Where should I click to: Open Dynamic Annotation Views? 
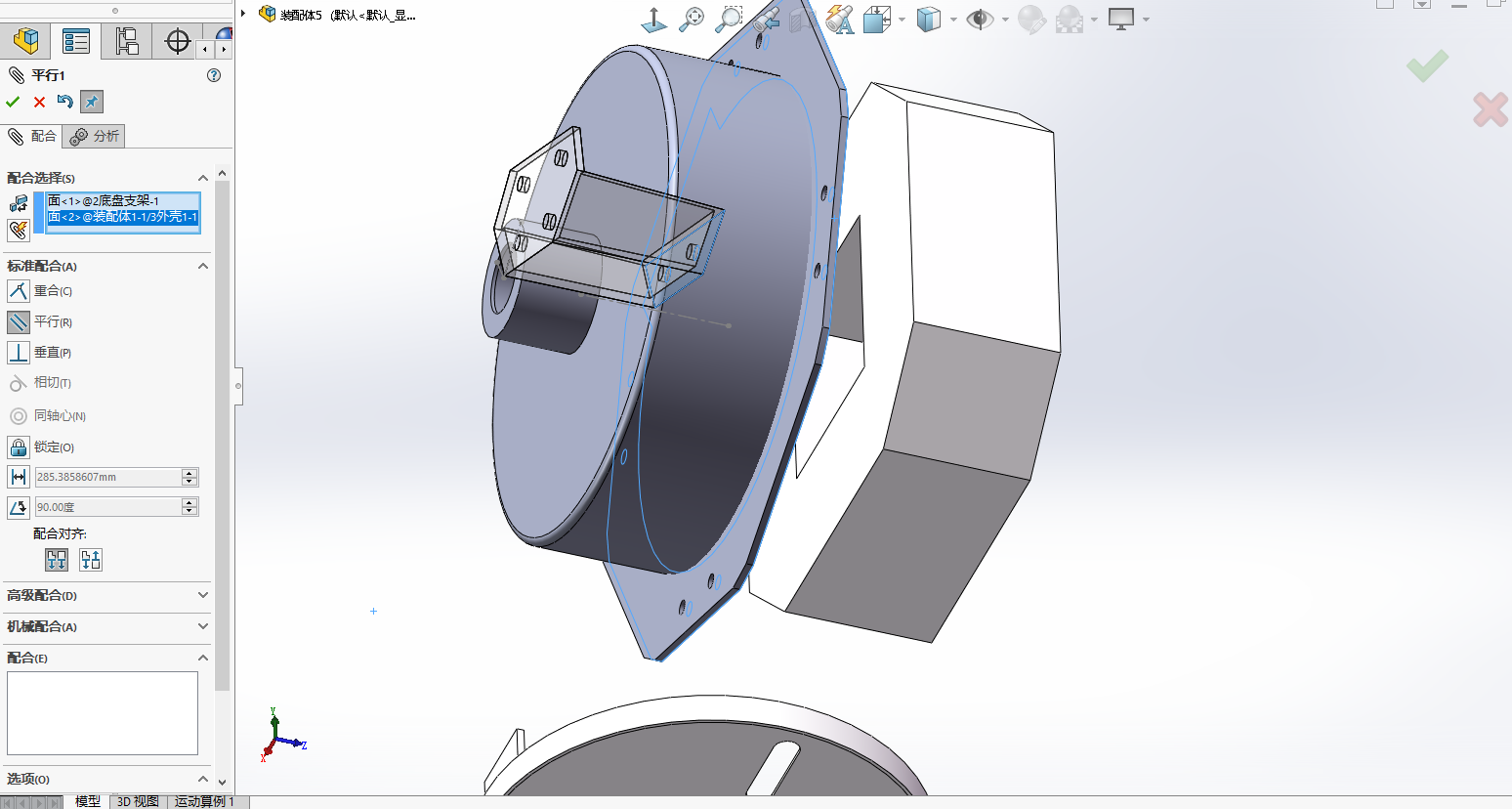(x=839, y=19)
